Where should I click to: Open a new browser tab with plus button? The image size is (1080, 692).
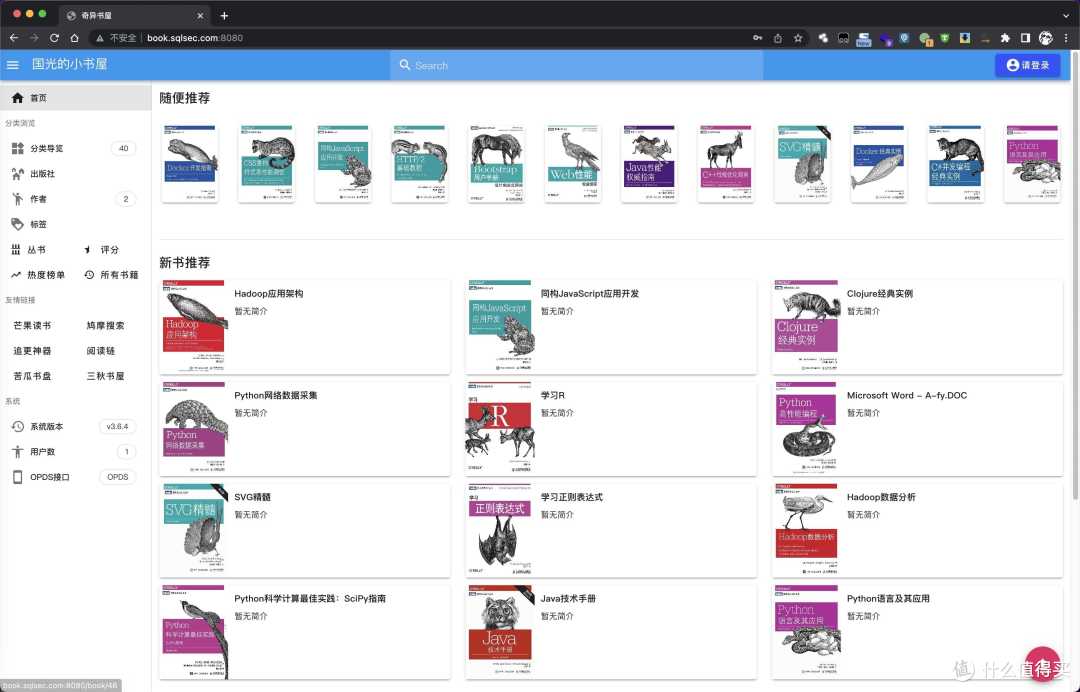(x=224, y=15)
